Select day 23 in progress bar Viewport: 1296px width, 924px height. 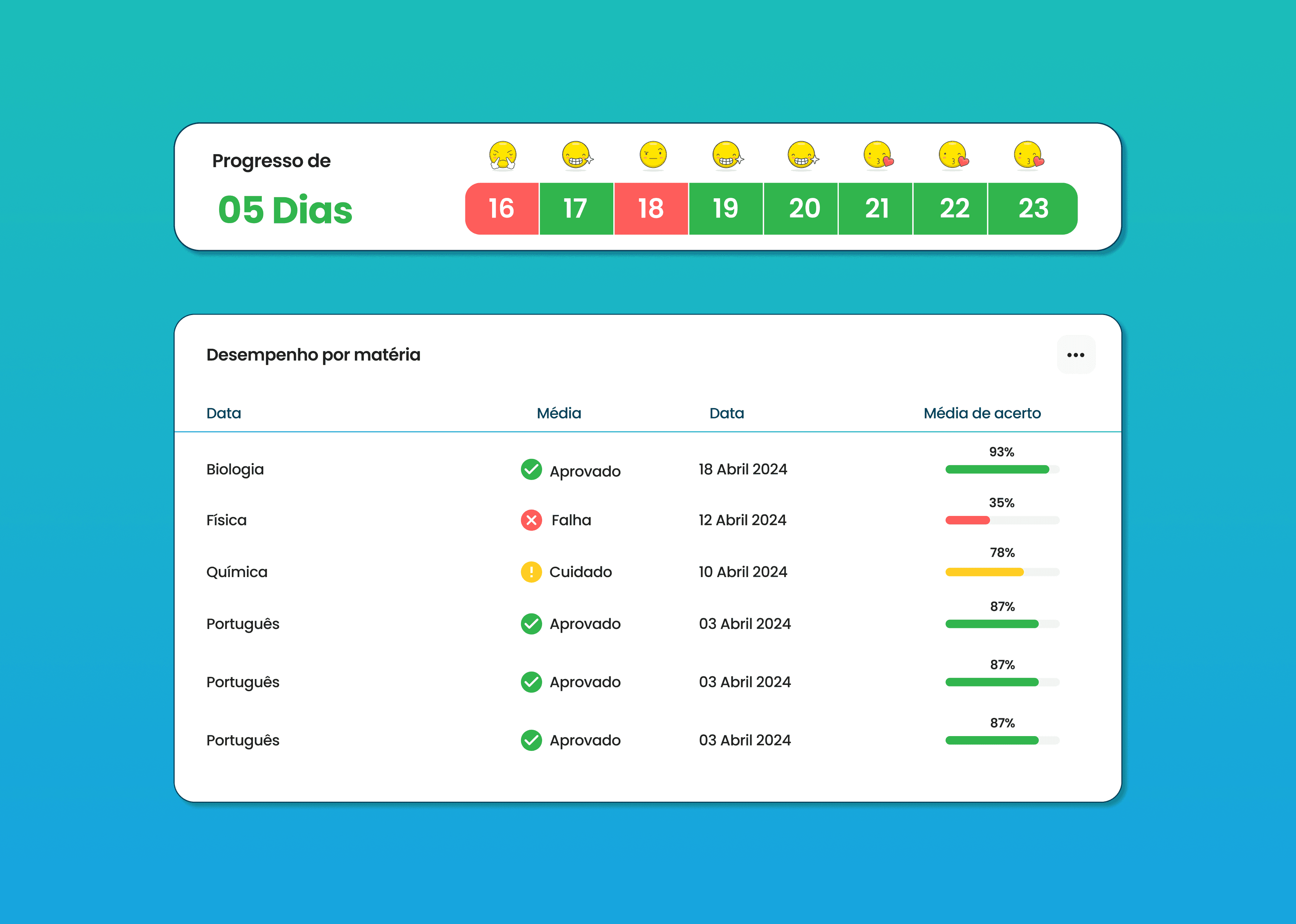pos(1032,209)
